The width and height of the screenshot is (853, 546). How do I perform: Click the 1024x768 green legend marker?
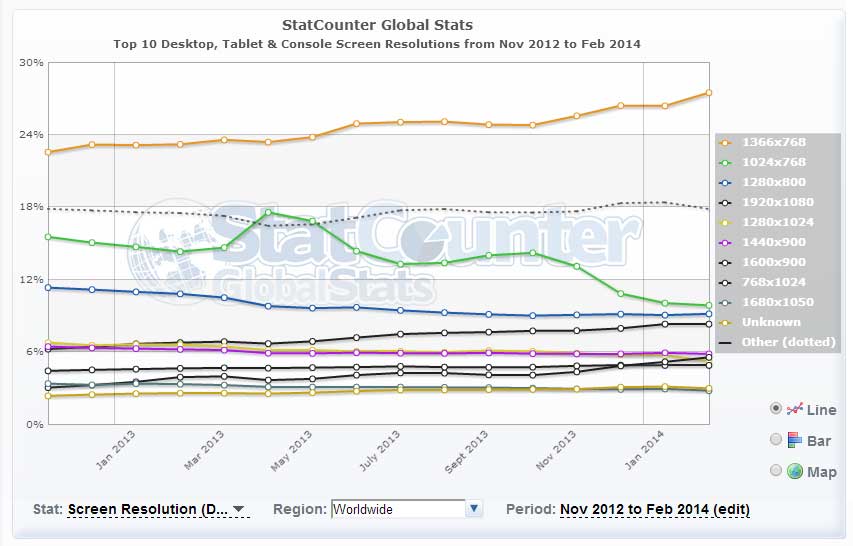click(725, 163)
